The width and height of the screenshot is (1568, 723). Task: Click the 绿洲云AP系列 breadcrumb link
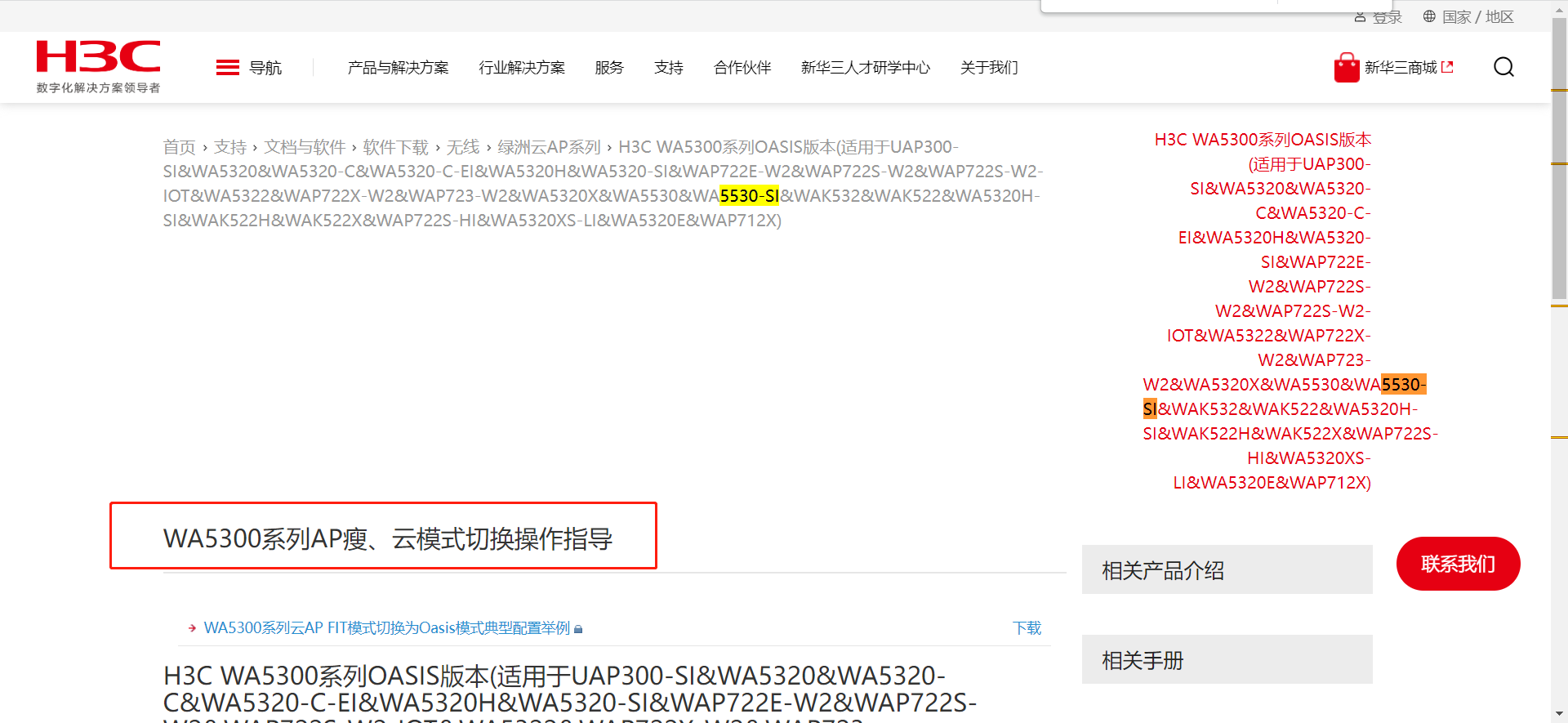(549, 147)
